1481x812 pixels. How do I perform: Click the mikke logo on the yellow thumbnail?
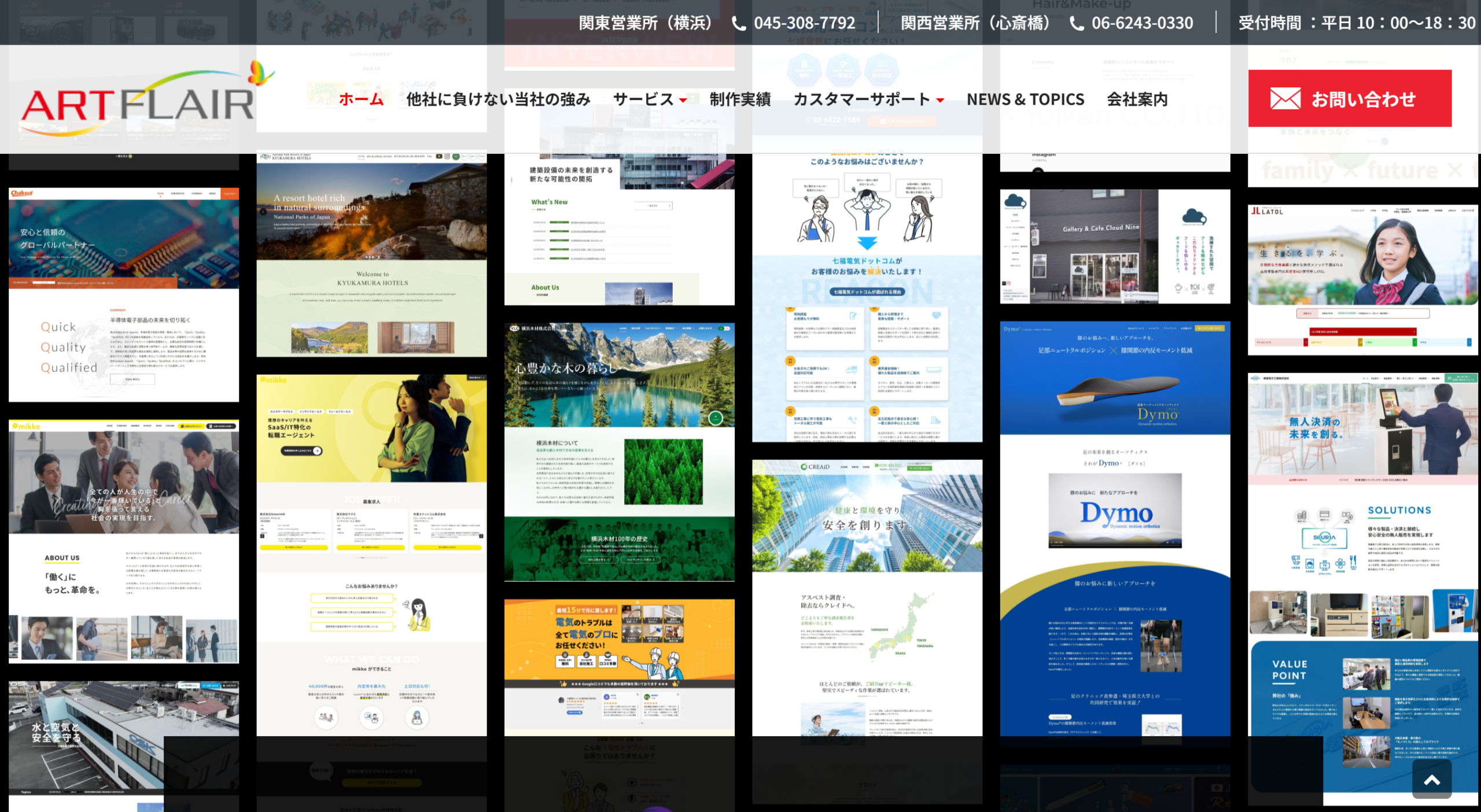[x=274, y=380]
